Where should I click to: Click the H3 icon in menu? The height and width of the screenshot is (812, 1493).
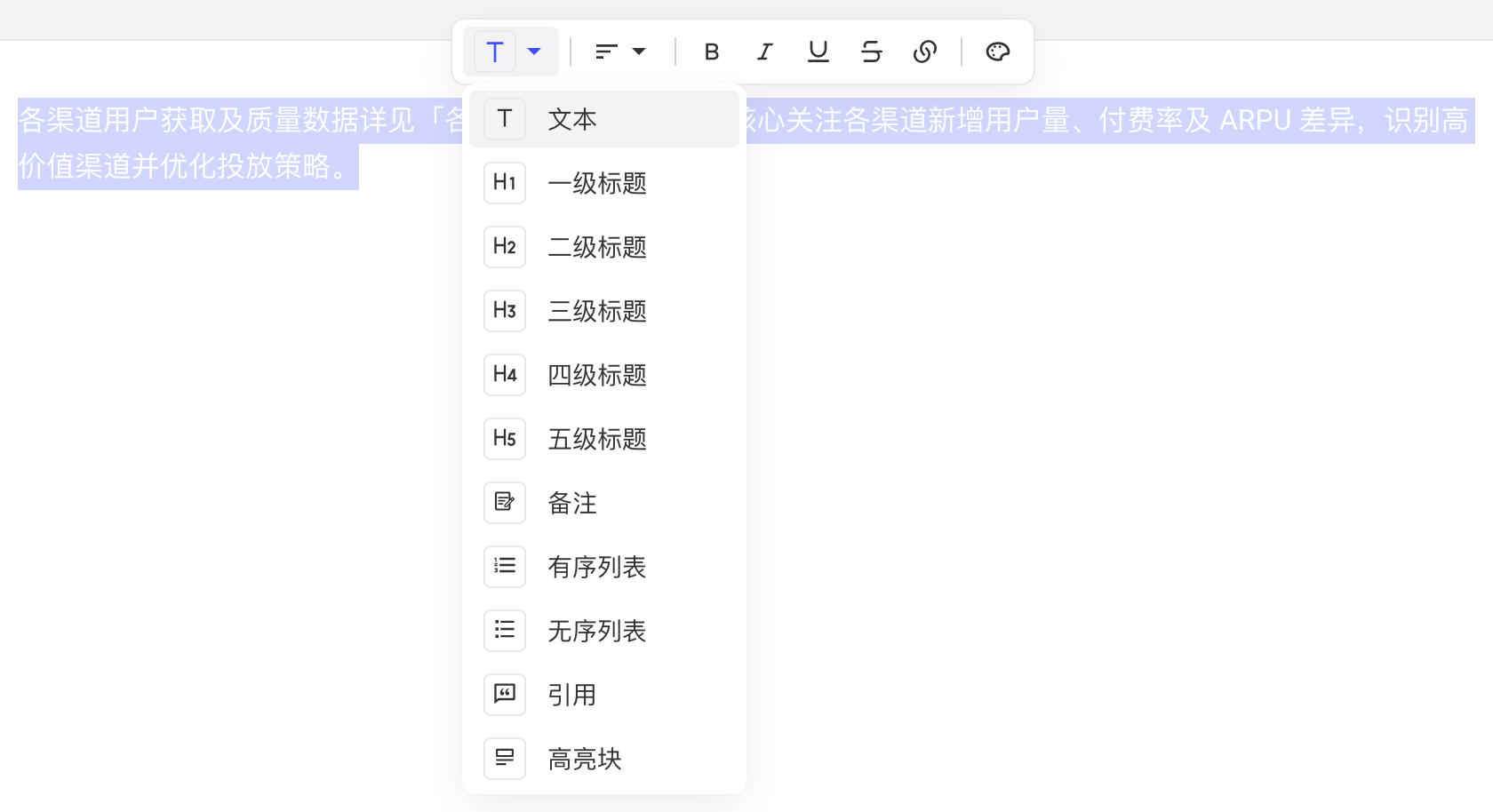505,311
